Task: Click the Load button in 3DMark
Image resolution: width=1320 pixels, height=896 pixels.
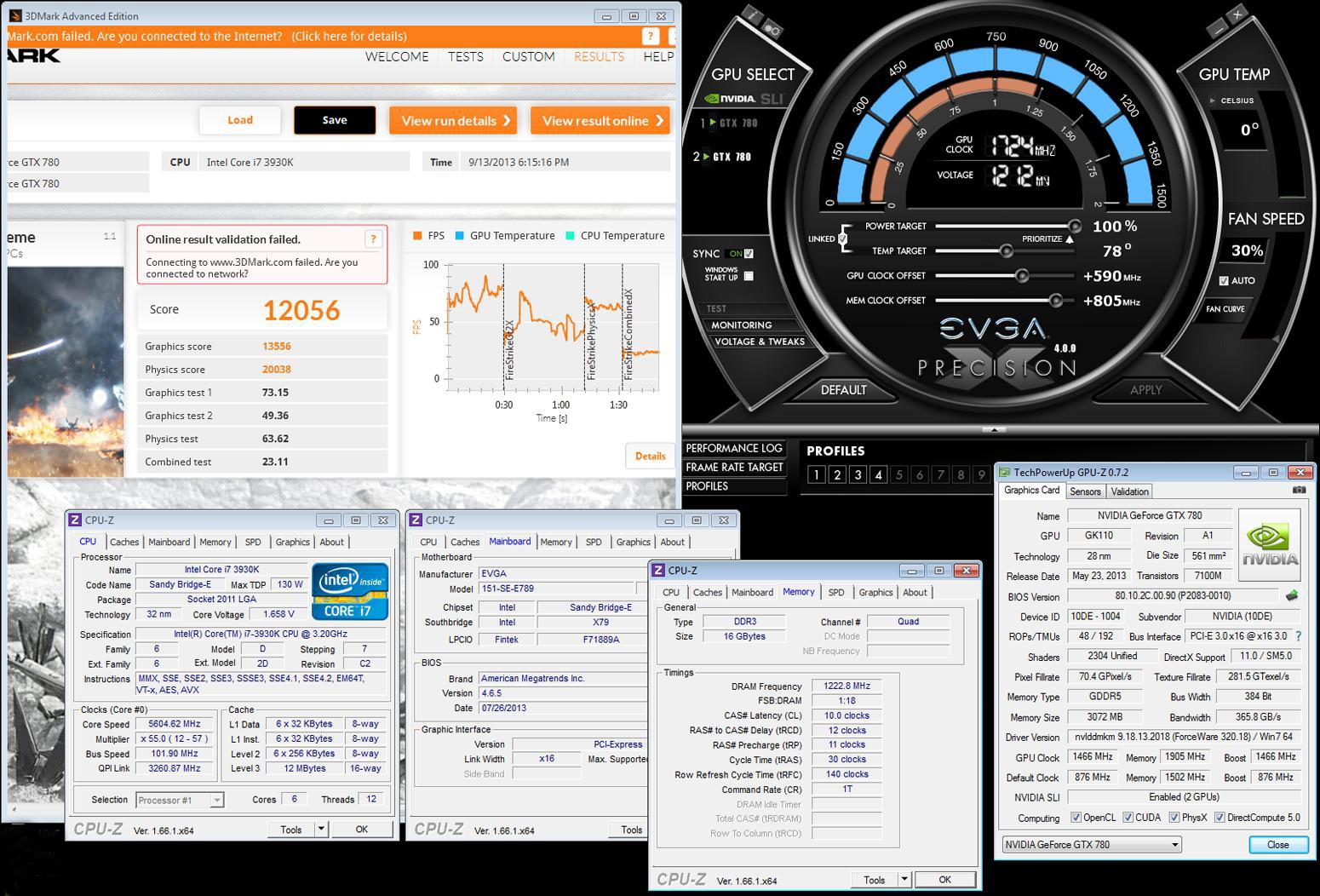Action: [x=240, y=120]
